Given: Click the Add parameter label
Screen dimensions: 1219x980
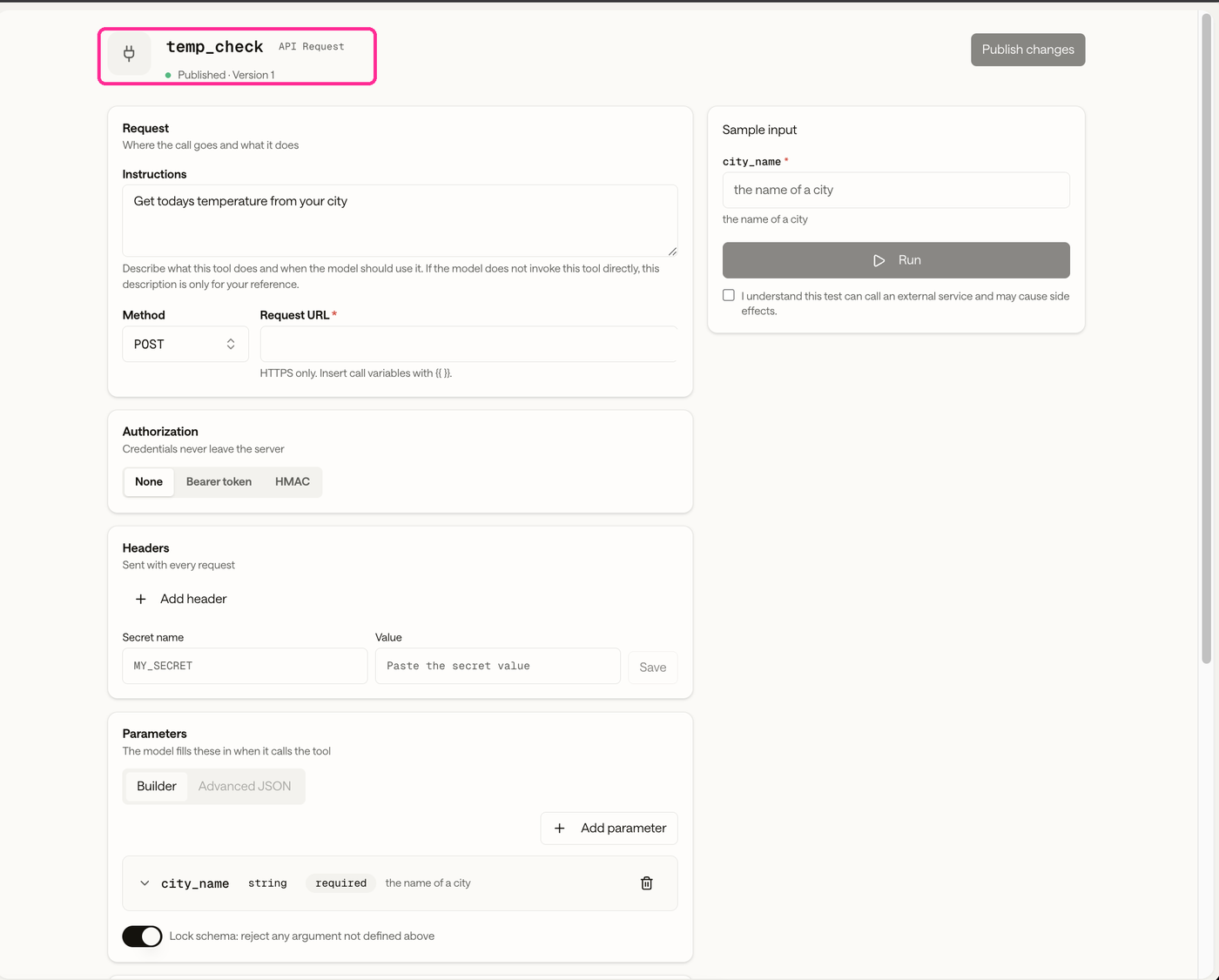Looking at the screenshot, I should click(x=623, y=829).
